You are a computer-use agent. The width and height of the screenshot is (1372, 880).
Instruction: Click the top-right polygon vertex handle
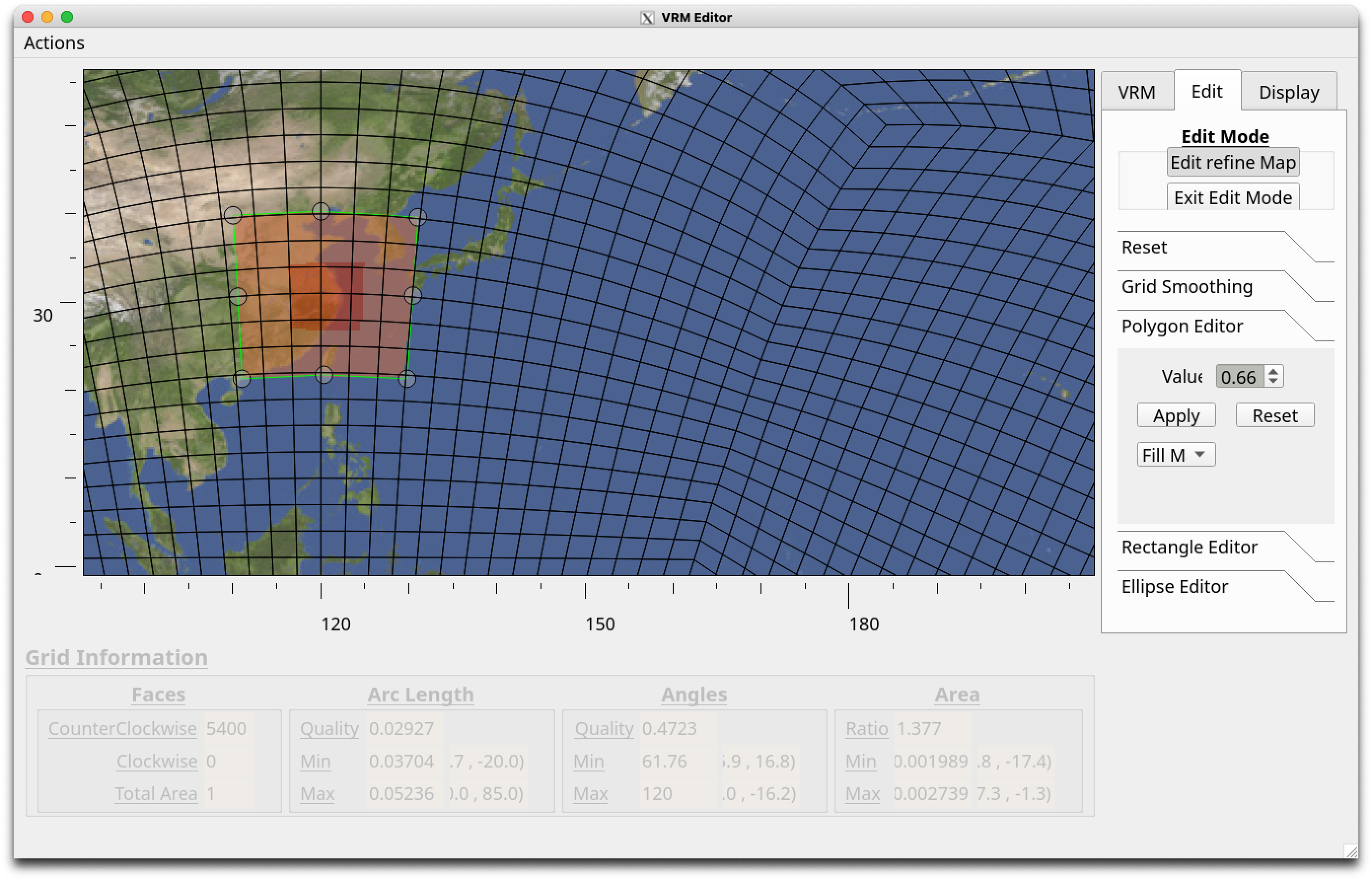[418, 217]
